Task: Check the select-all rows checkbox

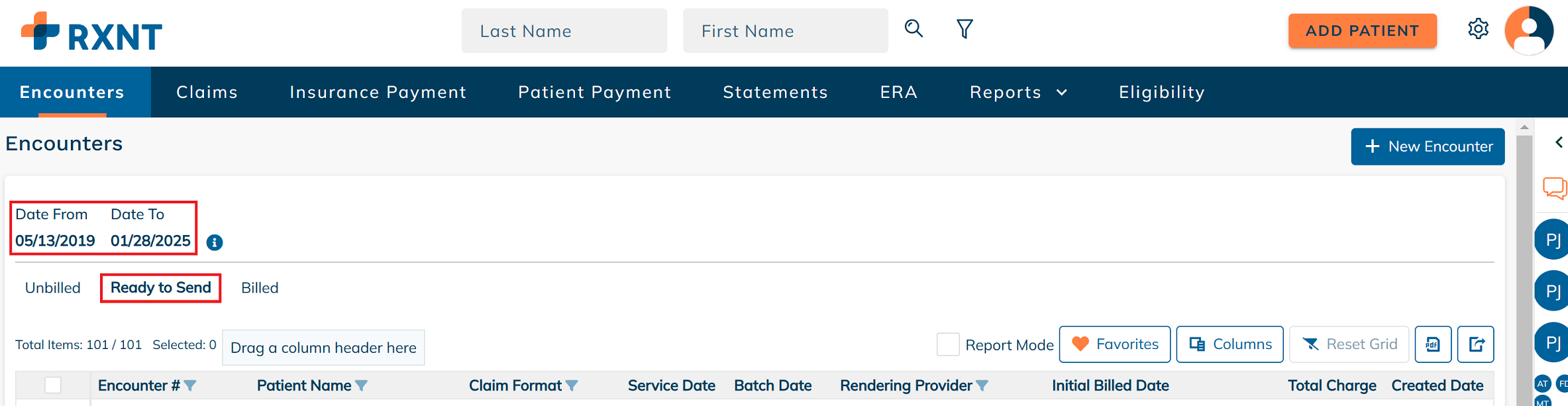Action: point(53,385)
